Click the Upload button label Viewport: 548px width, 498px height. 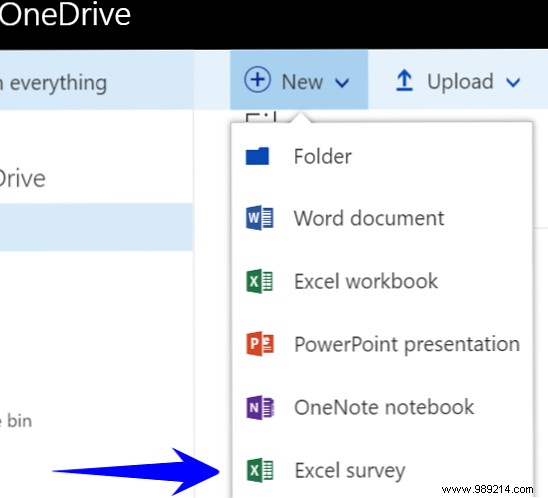(x=460, y=82)
